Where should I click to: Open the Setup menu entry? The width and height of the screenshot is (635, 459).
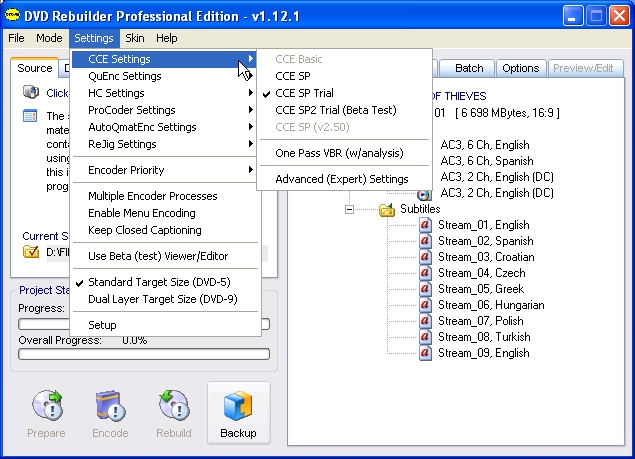(x=165, y=325)
